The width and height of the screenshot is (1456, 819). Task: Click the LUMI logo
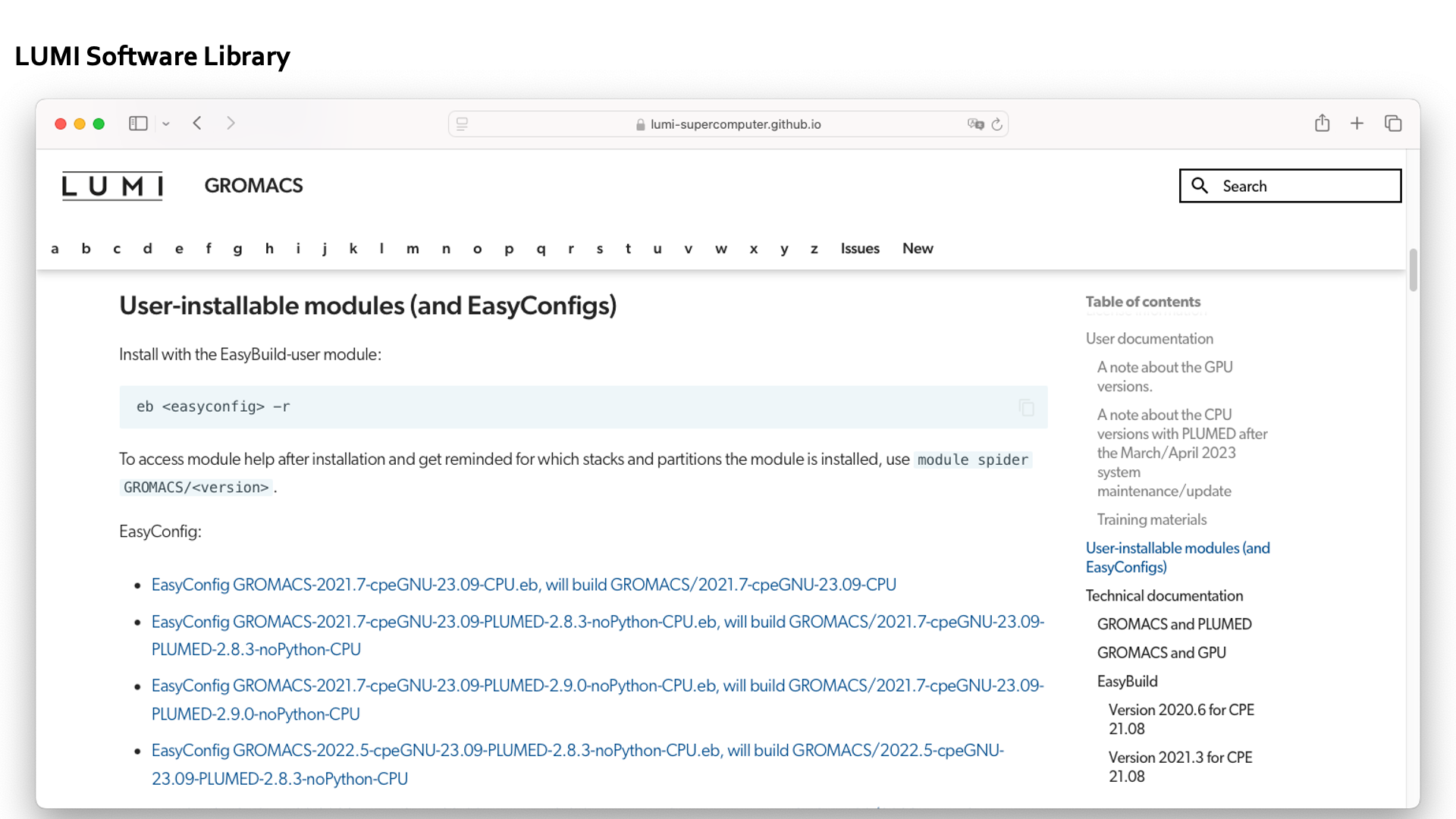point(112,186)
